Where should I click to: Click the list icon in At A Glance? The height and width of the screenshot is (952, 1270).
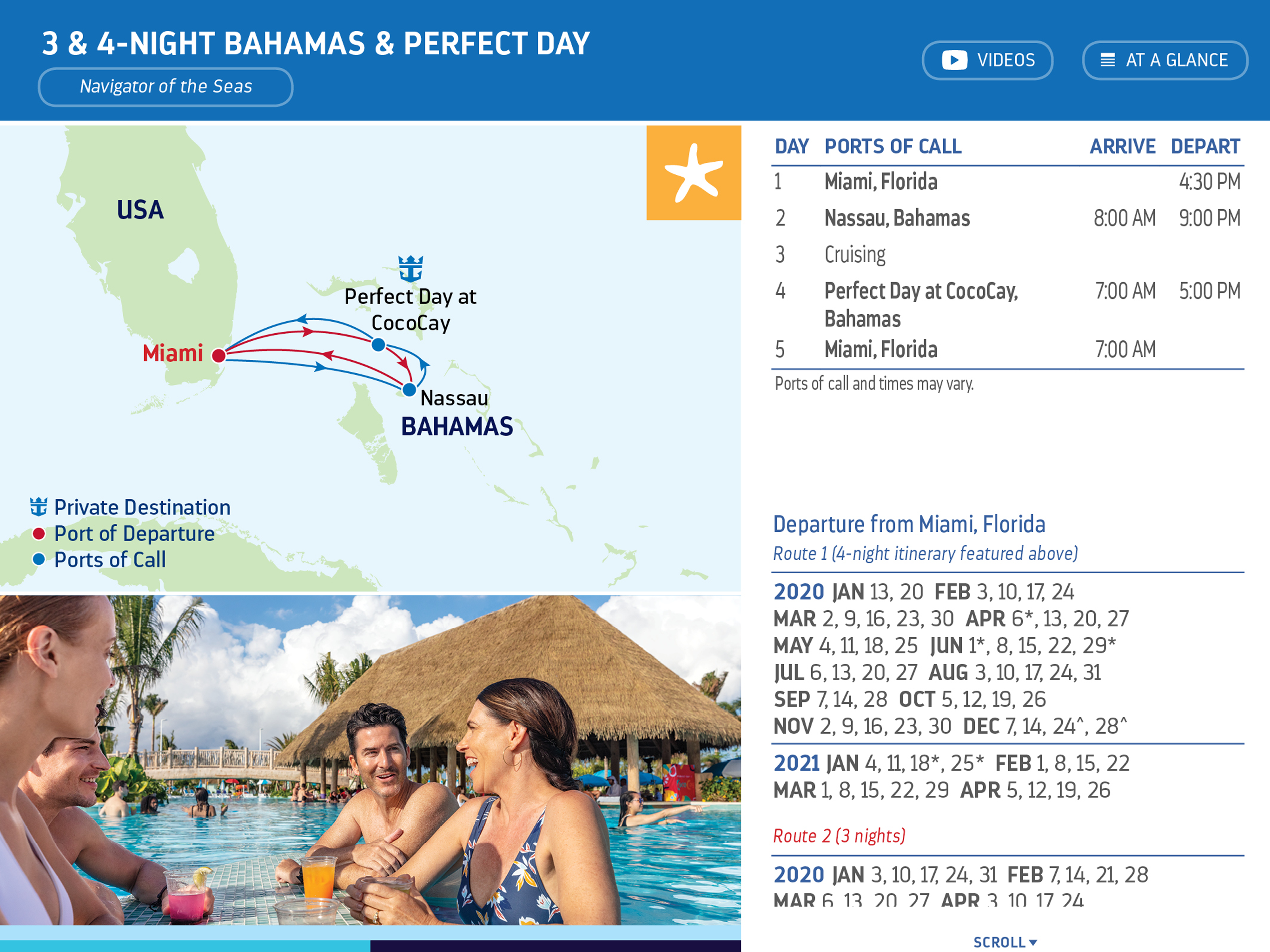(1107, 60)
